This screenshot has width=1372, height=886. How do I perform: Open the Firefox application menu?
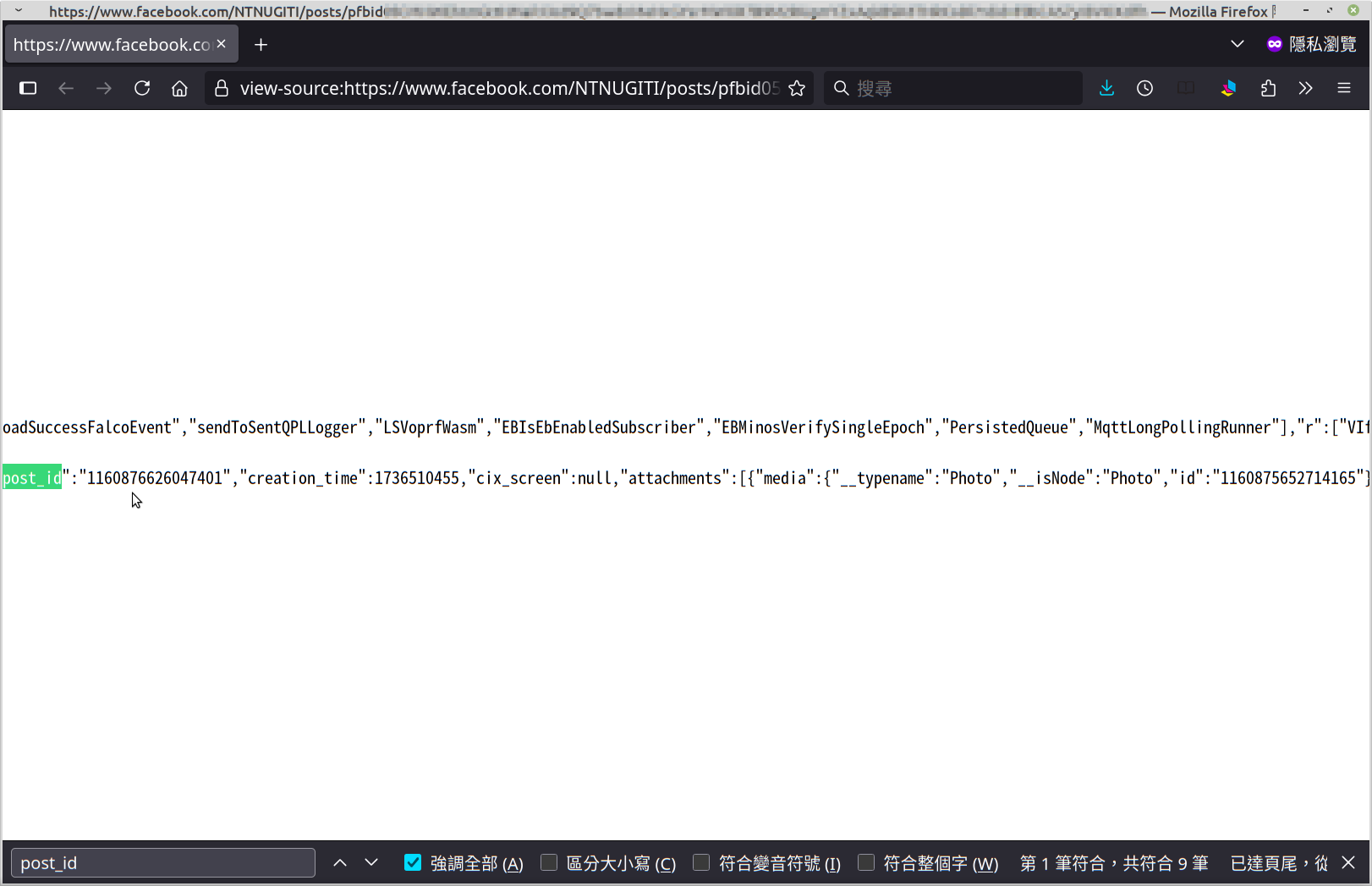pos(1344,88)
